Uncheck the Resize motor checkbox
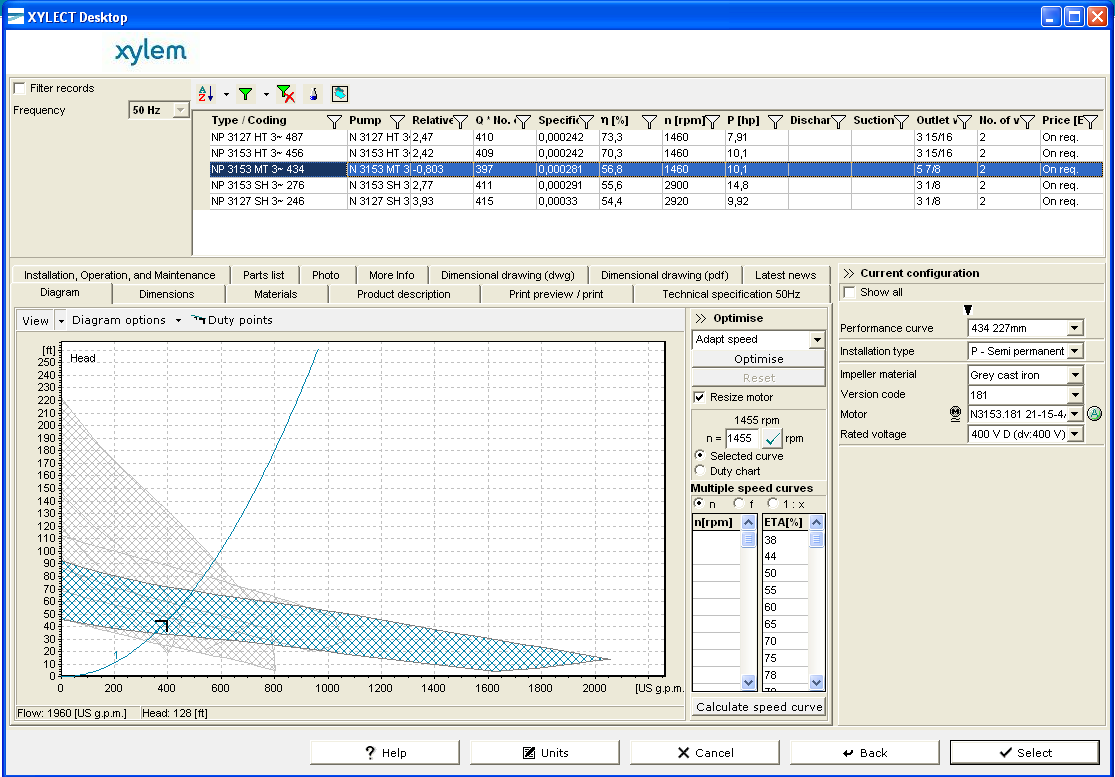Image resolution: width=1115 pixels, height=777 pixels. click(700, 397)
